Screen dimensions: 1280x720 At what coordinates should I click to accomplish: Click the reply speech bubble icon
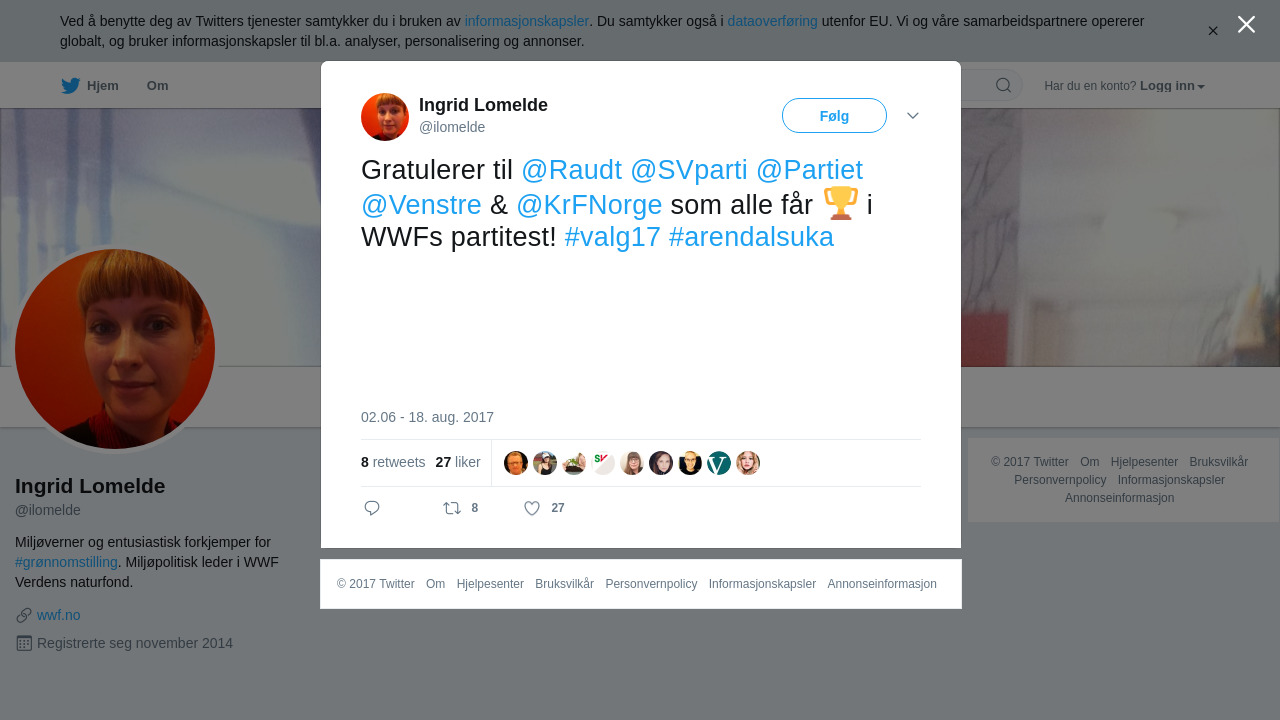click(372, 508)
